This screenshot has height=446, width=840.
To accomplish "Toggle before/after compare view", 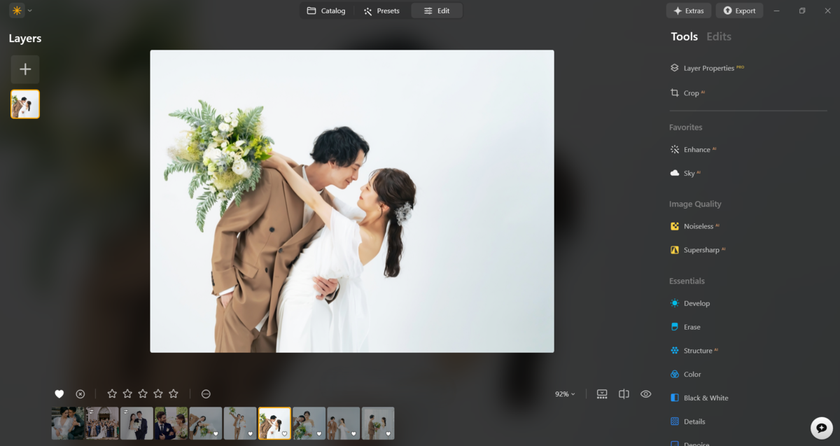I will point(624,394).
